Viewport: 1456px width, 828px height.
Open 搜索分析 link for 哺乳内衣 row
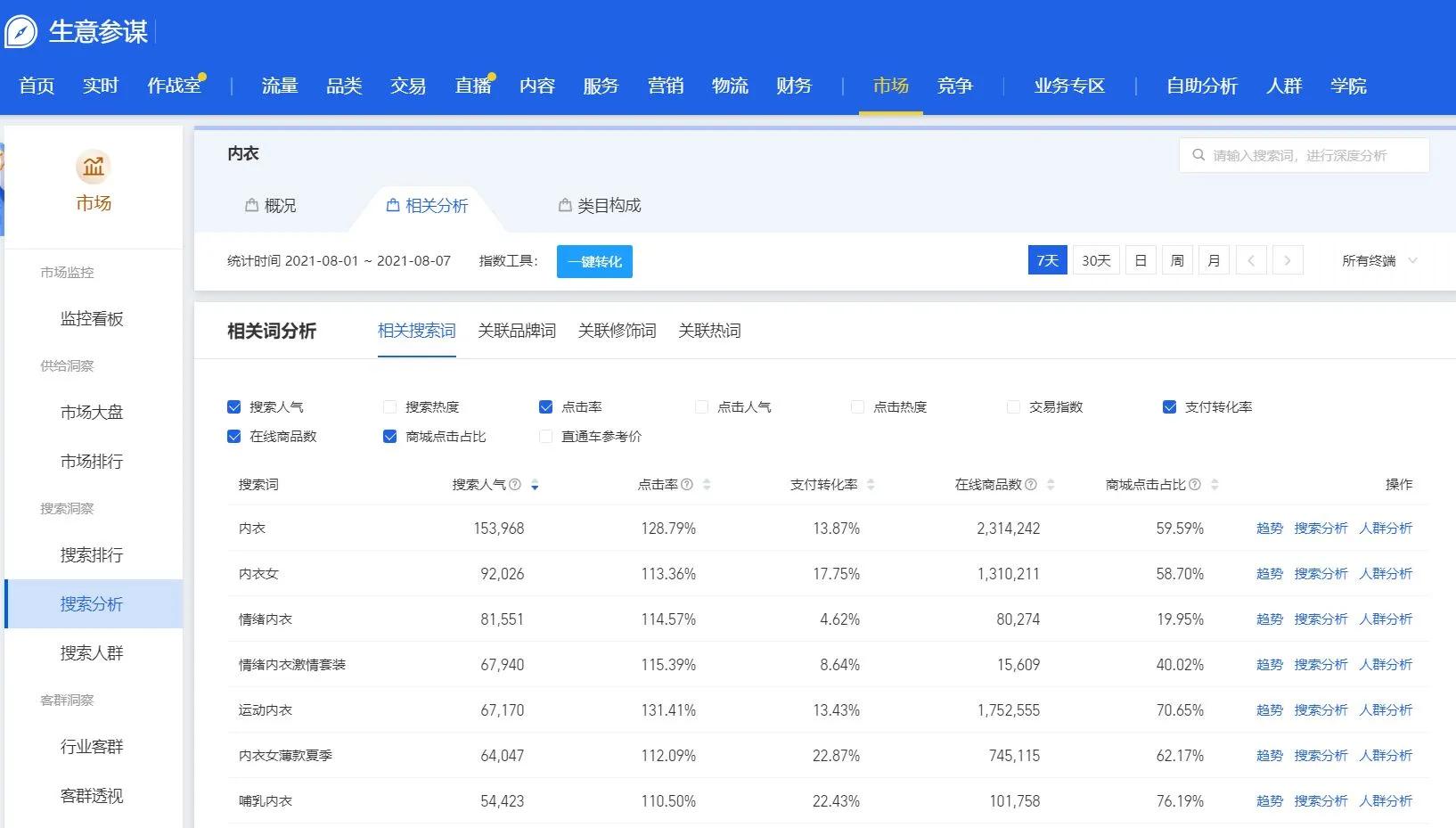coord(1321,801)
